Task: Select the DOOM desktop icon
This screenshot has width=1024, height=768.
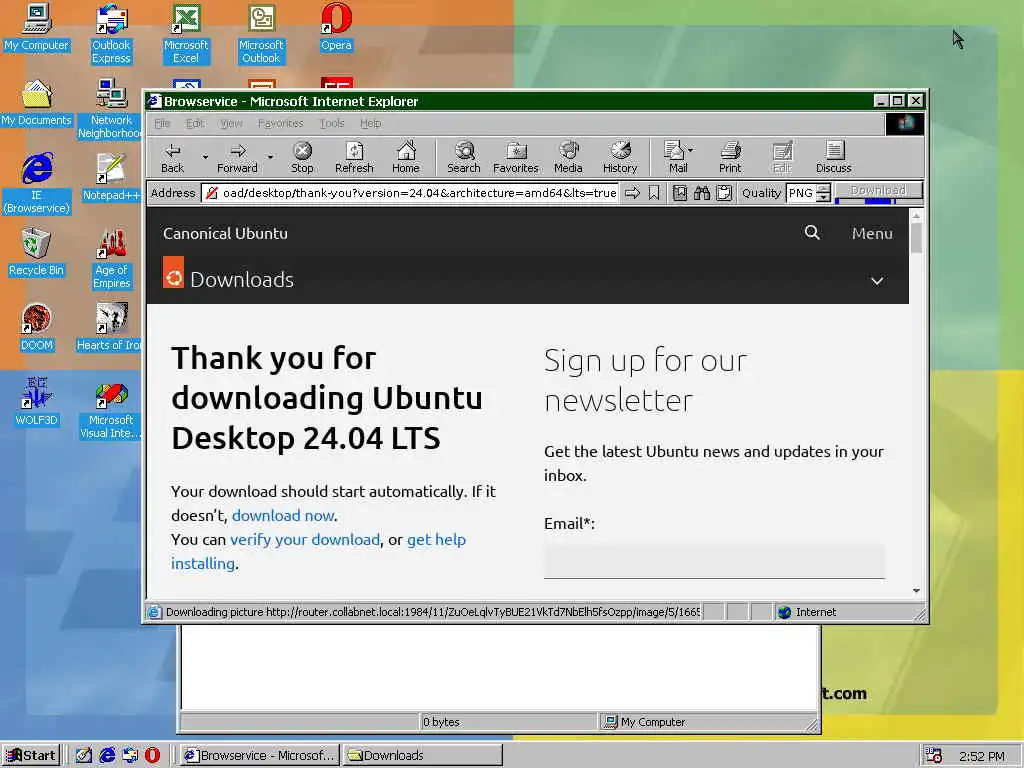Action: [37, 327]
